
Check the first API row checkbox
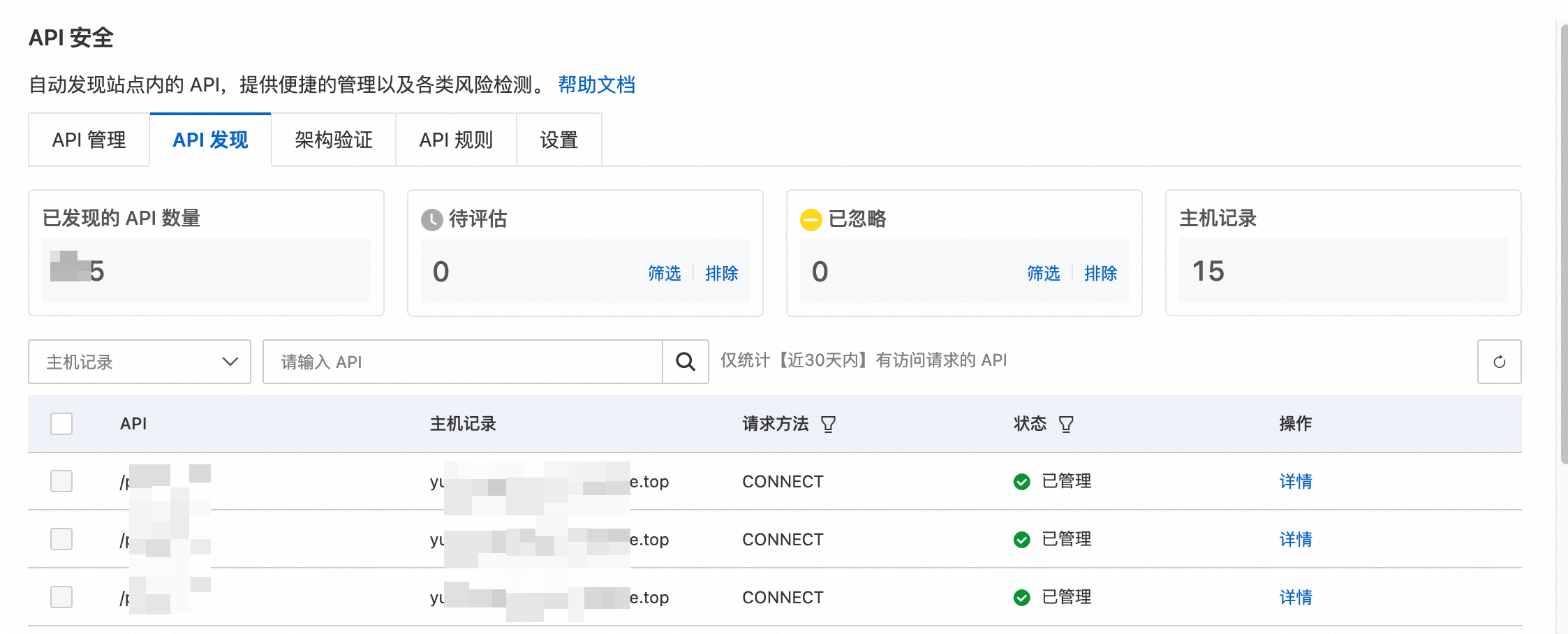tap(61, 481)
